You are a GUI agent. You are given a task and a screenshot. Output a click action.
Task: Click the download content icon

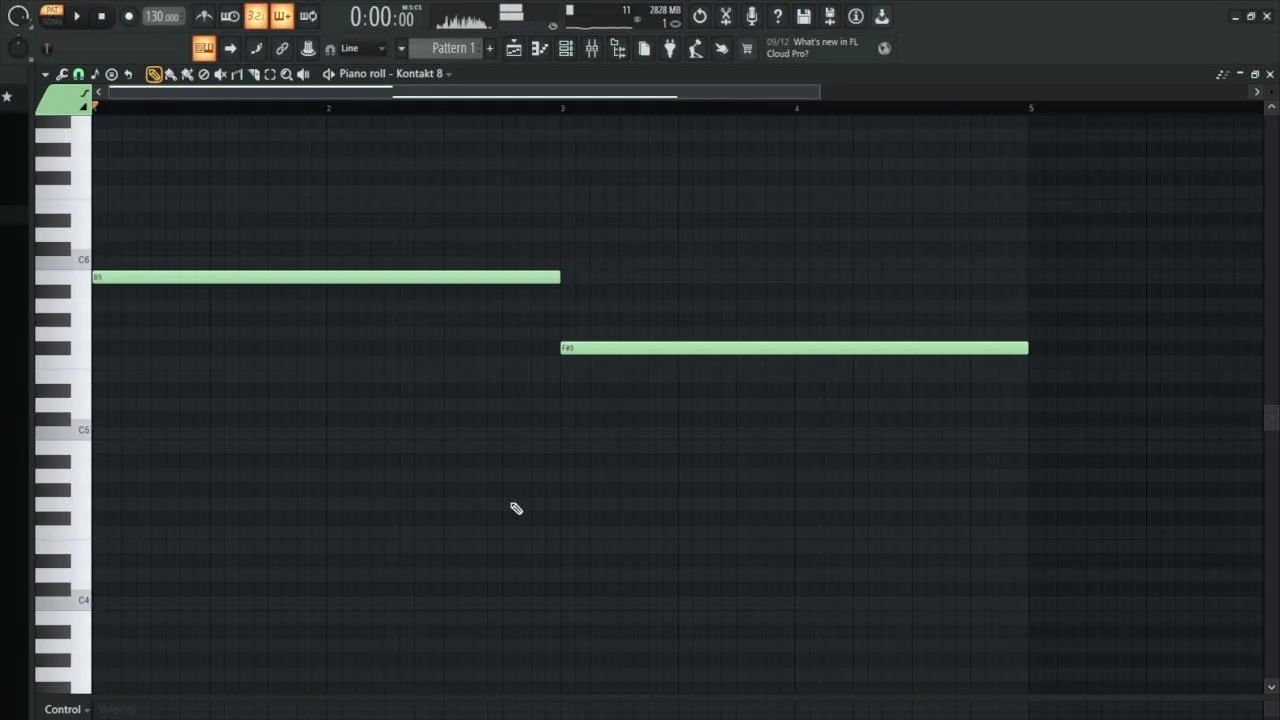coord(882,16)
